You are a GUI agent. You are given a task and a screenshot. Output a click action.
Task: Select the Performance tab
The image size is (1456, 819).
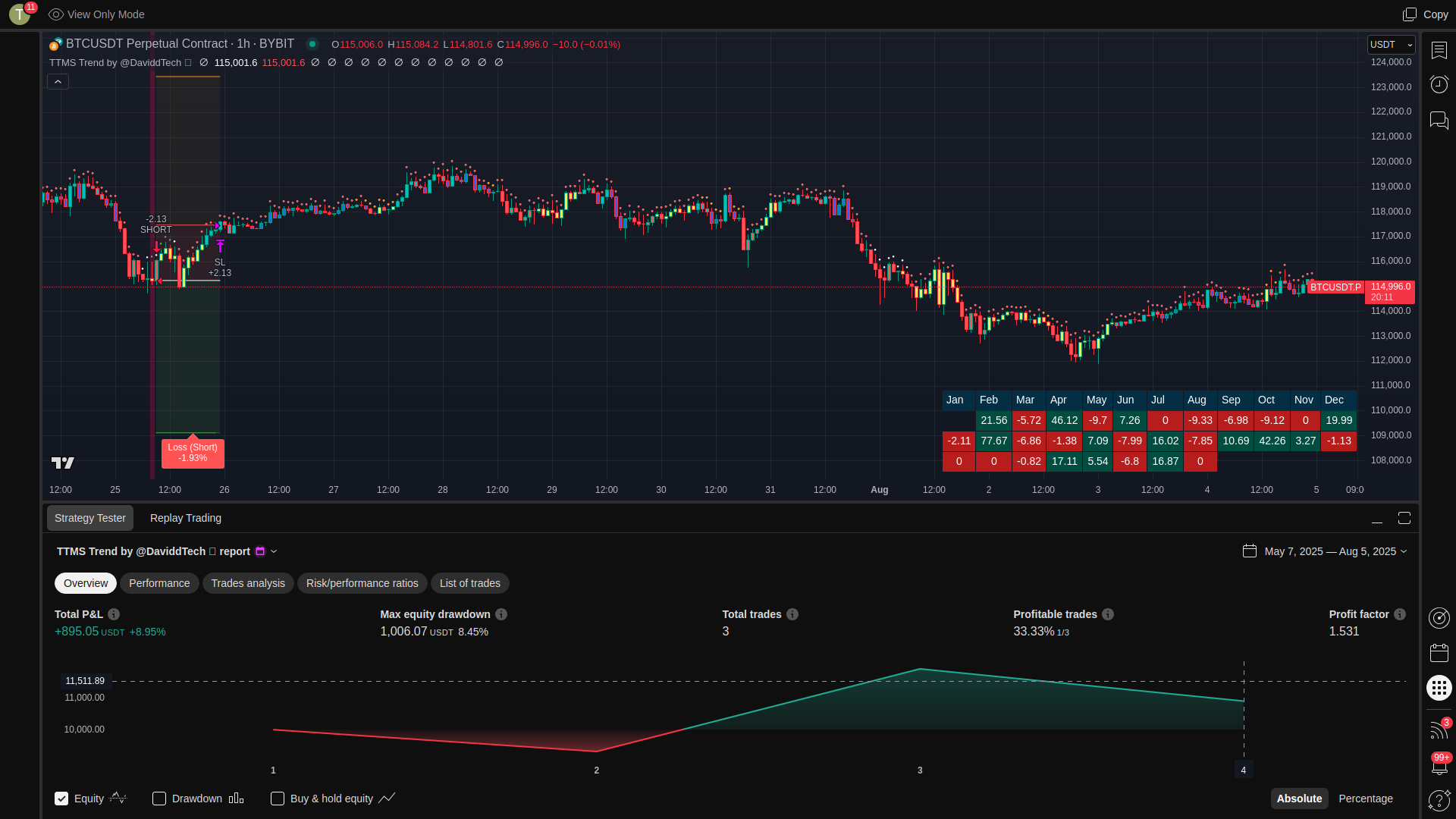tap(159, 583)
